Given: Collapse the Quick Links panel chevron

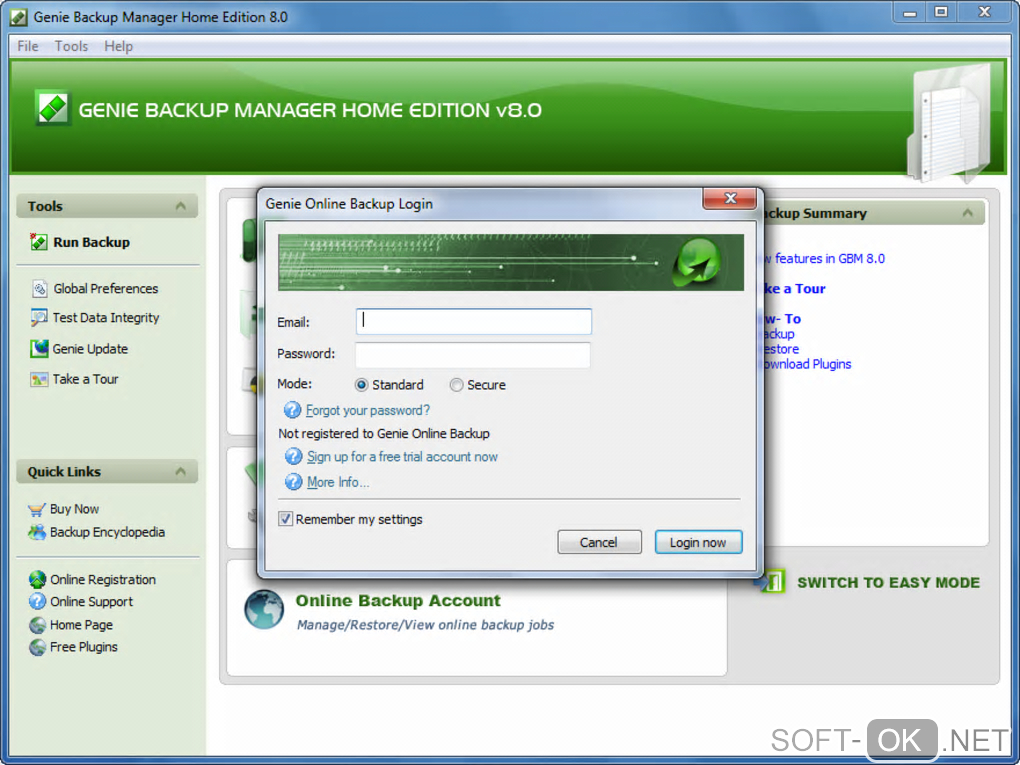Looking at the screenshot, I should [181, 471].
